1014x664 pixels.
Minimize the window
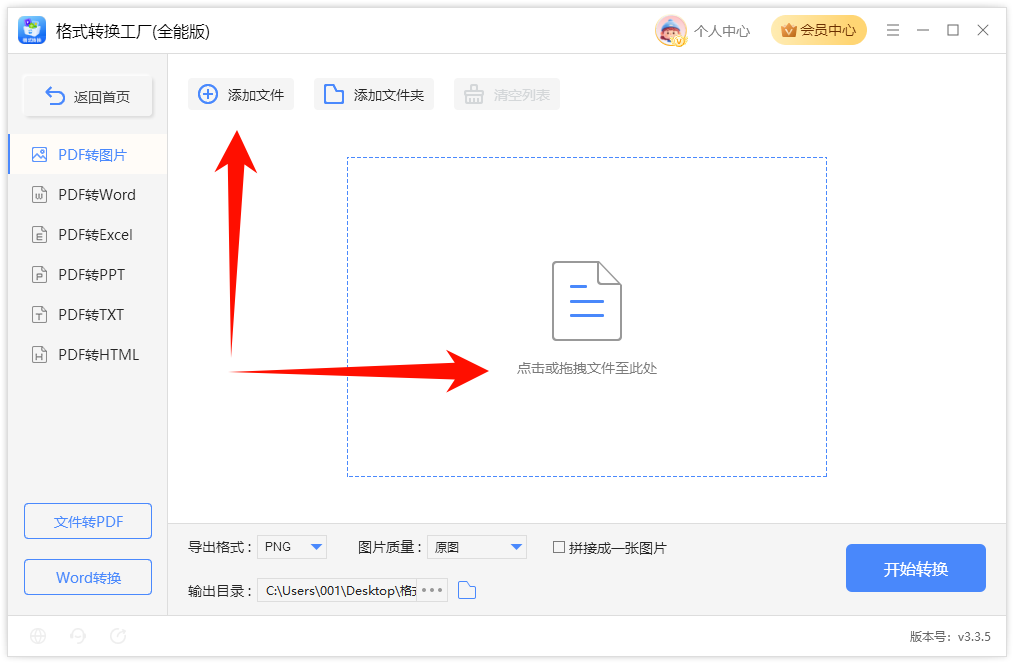(923, 30)
